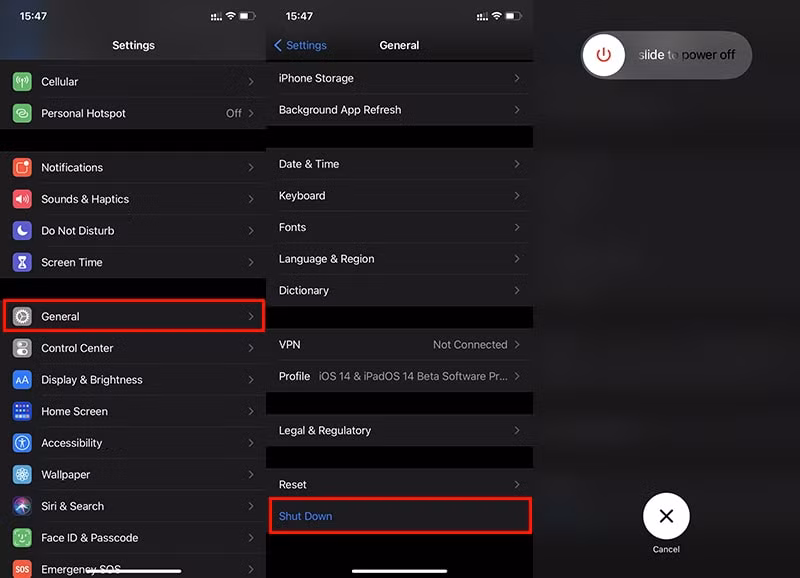Tap the Sounds & Haptics speaker icon
The height and width of the screenshot is (578, 800).
pyautogui.click(x=22, y=199)
